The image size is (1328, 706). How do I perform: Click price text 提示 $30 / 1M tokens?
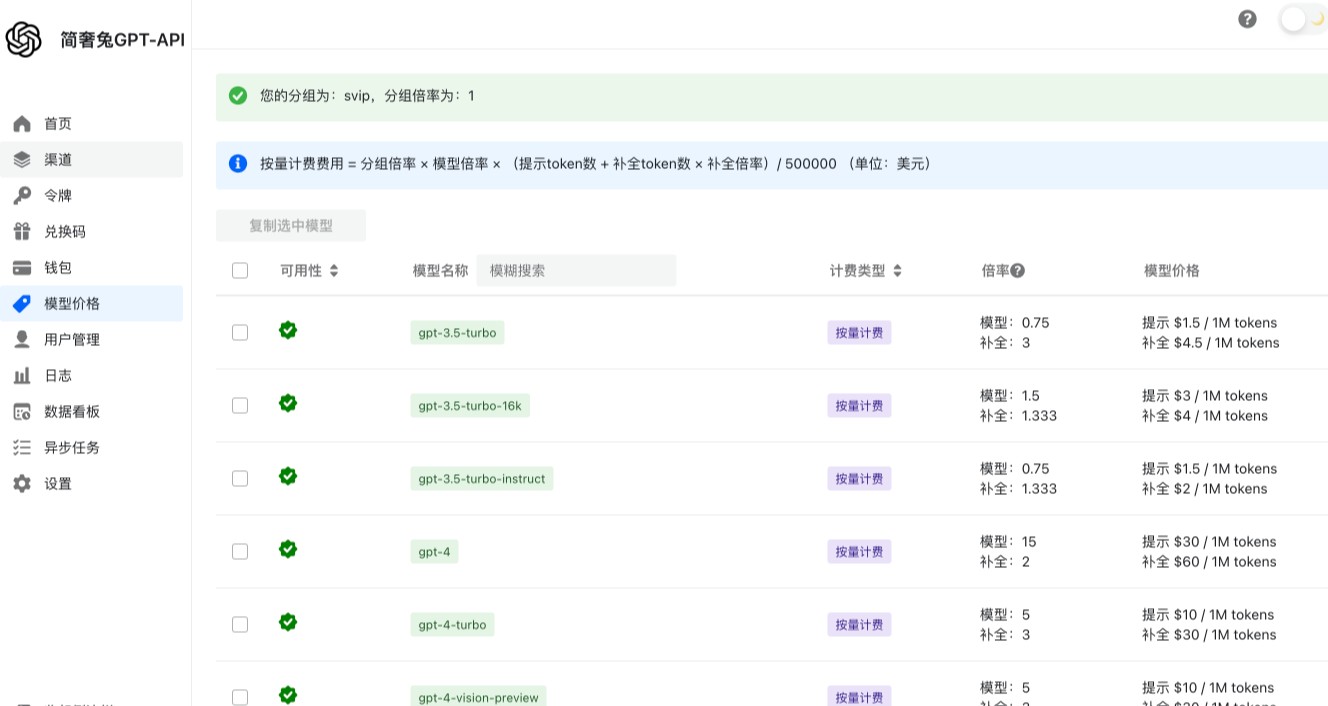(x=1209, y=542)
